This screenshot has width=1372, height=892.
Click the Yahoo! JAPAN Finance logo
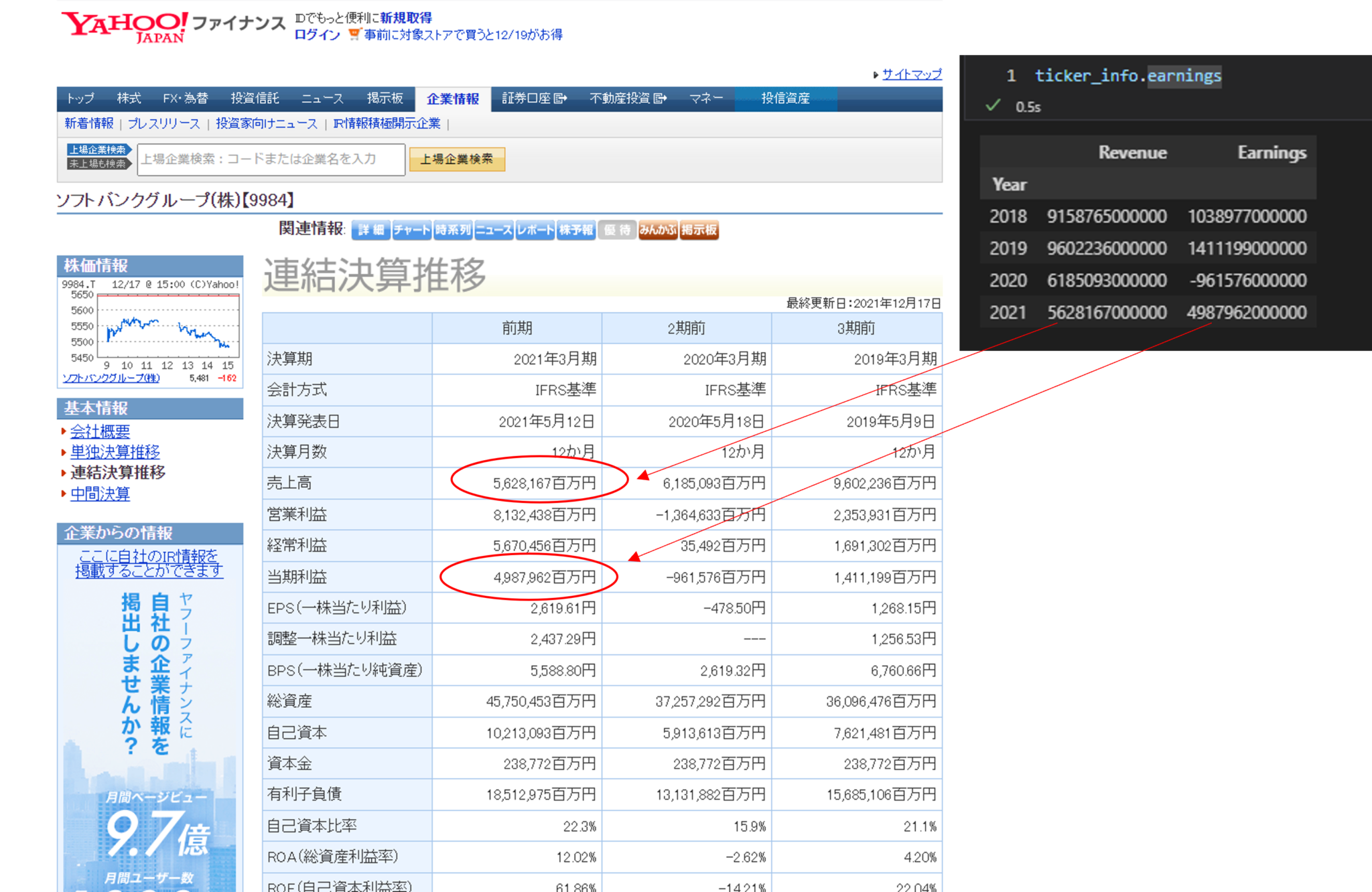pyautogui.click(x=124, y=25)
